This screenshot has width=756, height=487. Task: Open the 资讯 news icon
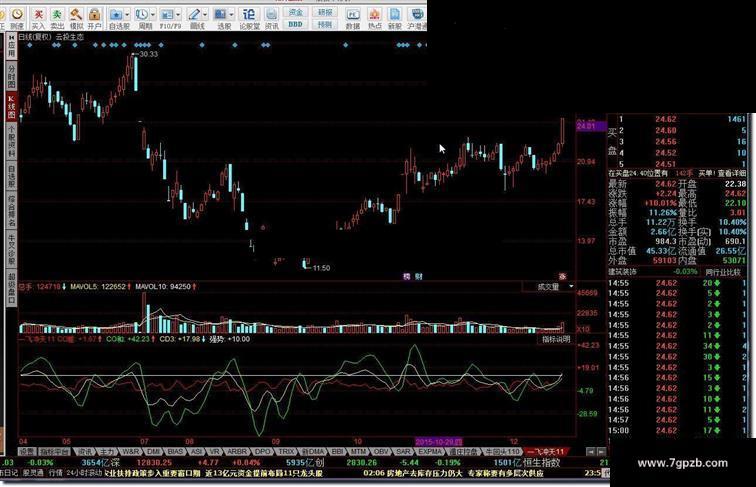click(x=271, y=18)
